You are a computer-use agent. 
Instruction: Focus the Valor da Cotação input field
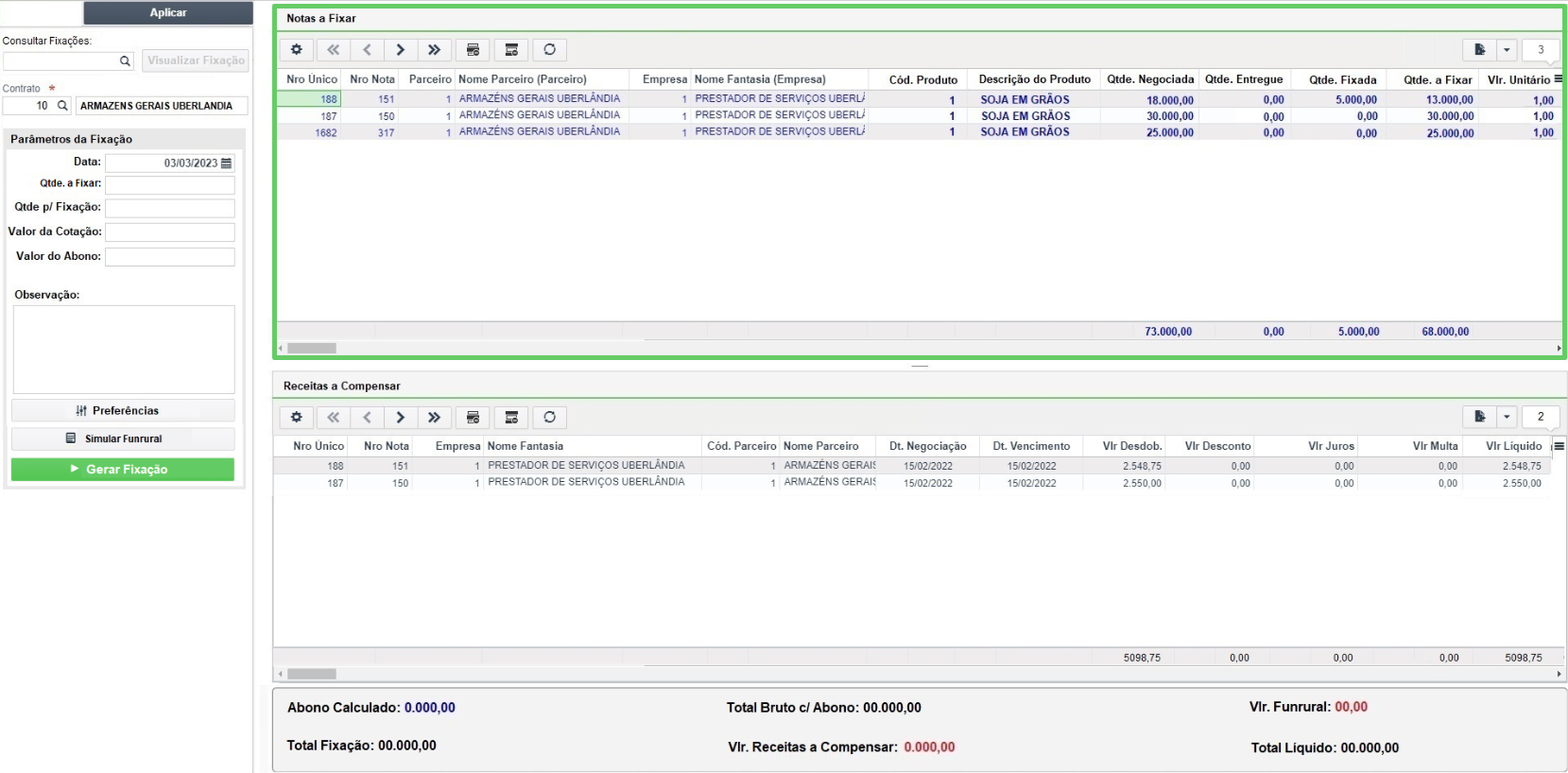170,232
